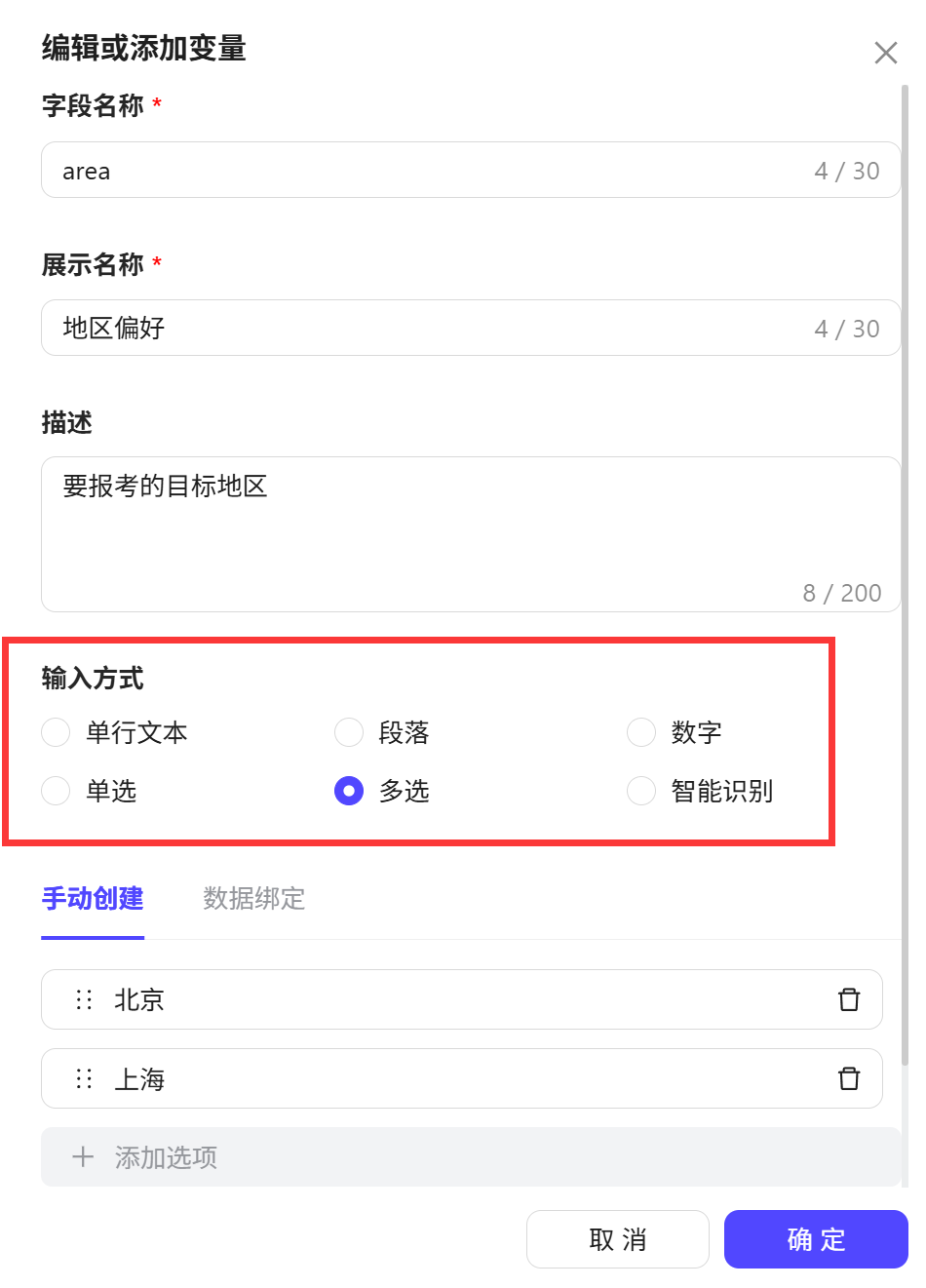
Task: Click the drag handle beside 上海
Action: pyautogui.click(x=83, y=1078)
